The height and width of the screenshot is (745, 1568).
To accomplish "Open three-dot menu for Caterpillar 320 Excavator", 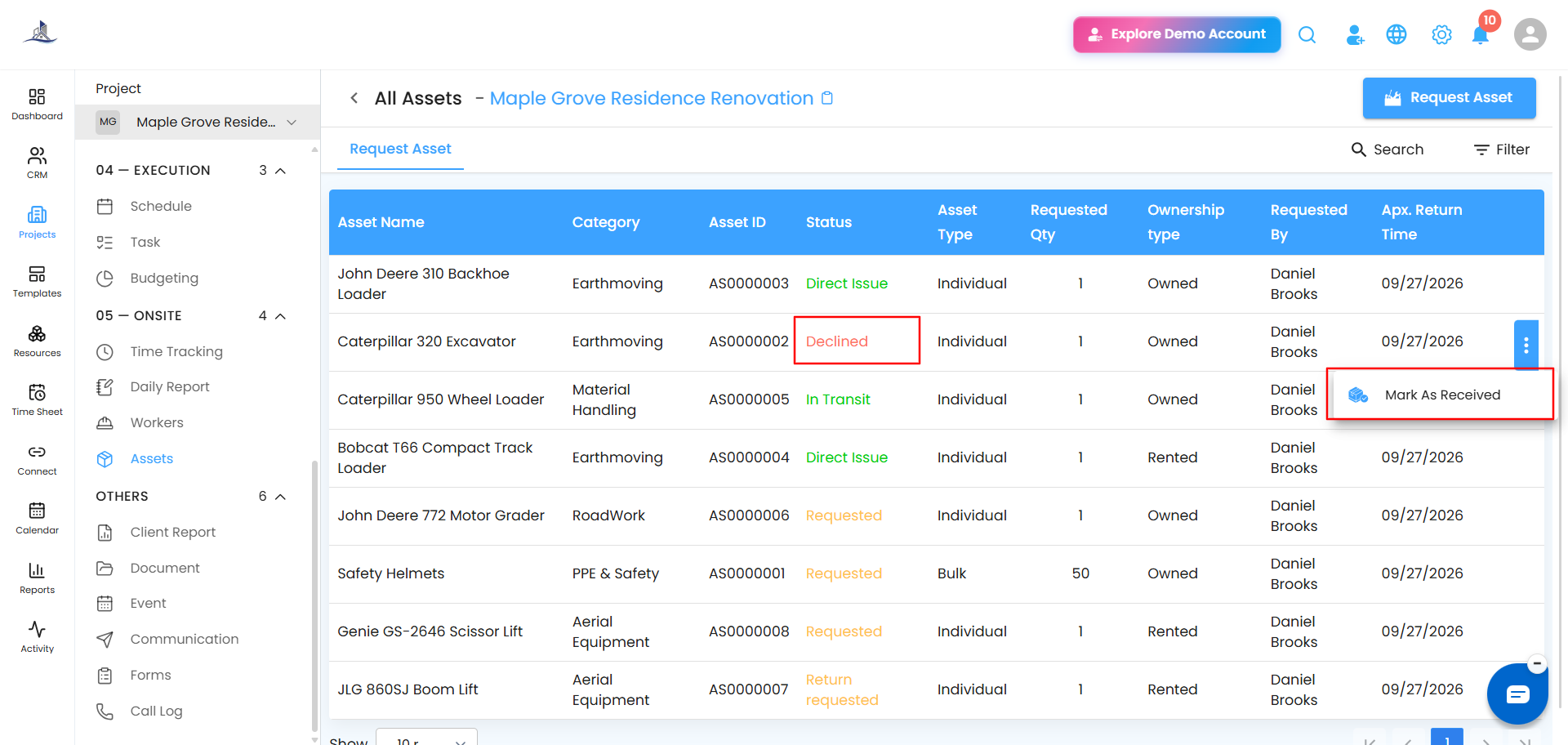I will (1526, 345).
